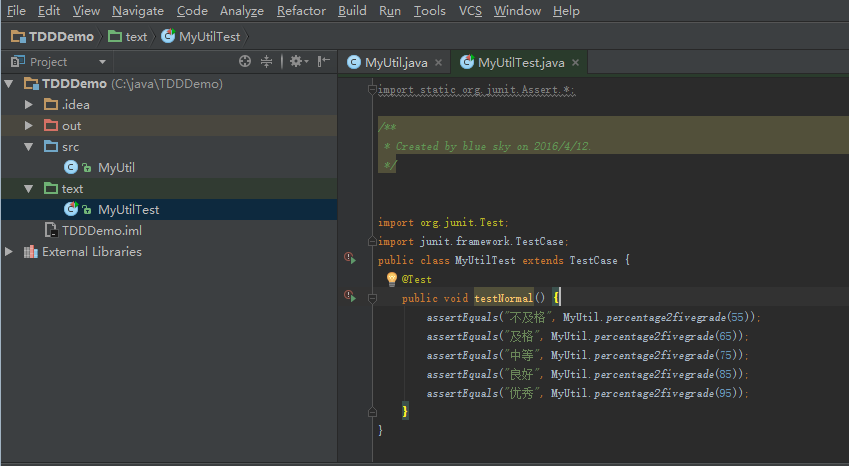This screenshot has height=466, width=849.
Task: Open the Window menu
Action: point(517,11)
